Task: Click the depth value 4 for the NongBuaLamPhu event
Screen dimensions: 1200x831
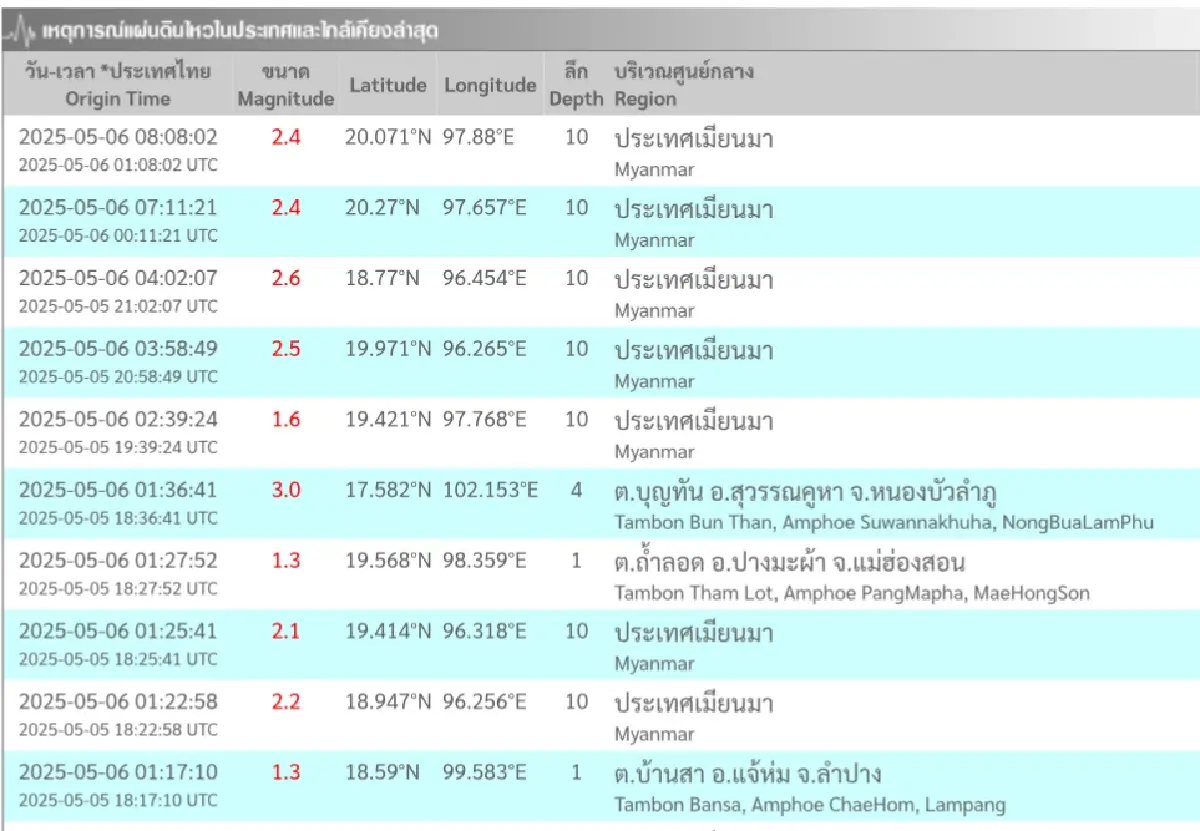Action: pos(576,490)
